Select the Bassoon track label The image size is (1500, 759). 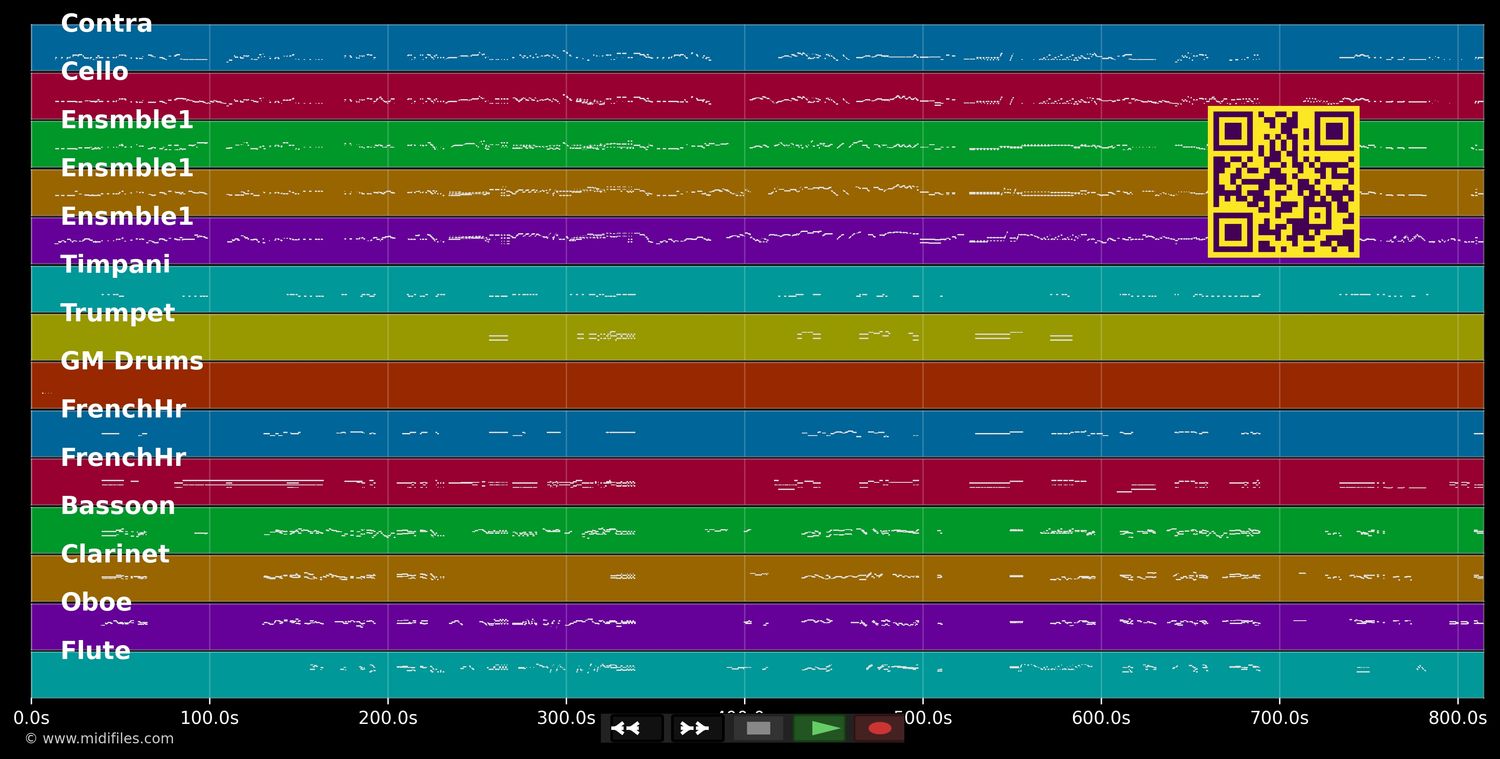(x=118, y=506)
